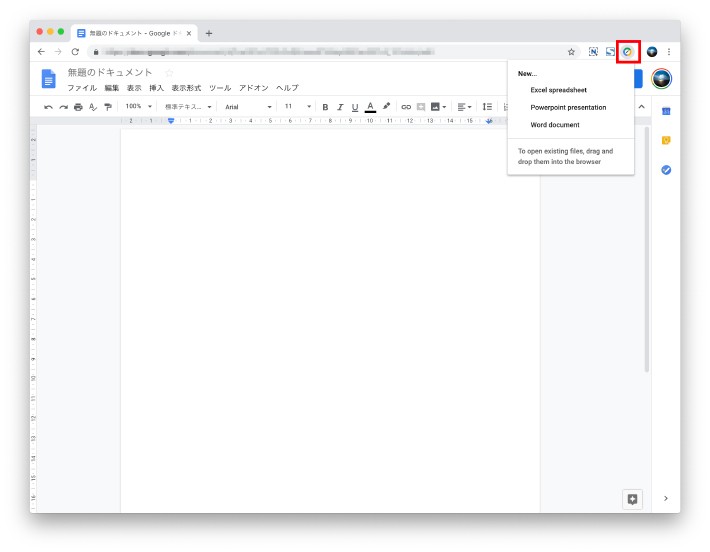Open the アドオン menu
Screen dimensions: 710x552
(254, 88)
